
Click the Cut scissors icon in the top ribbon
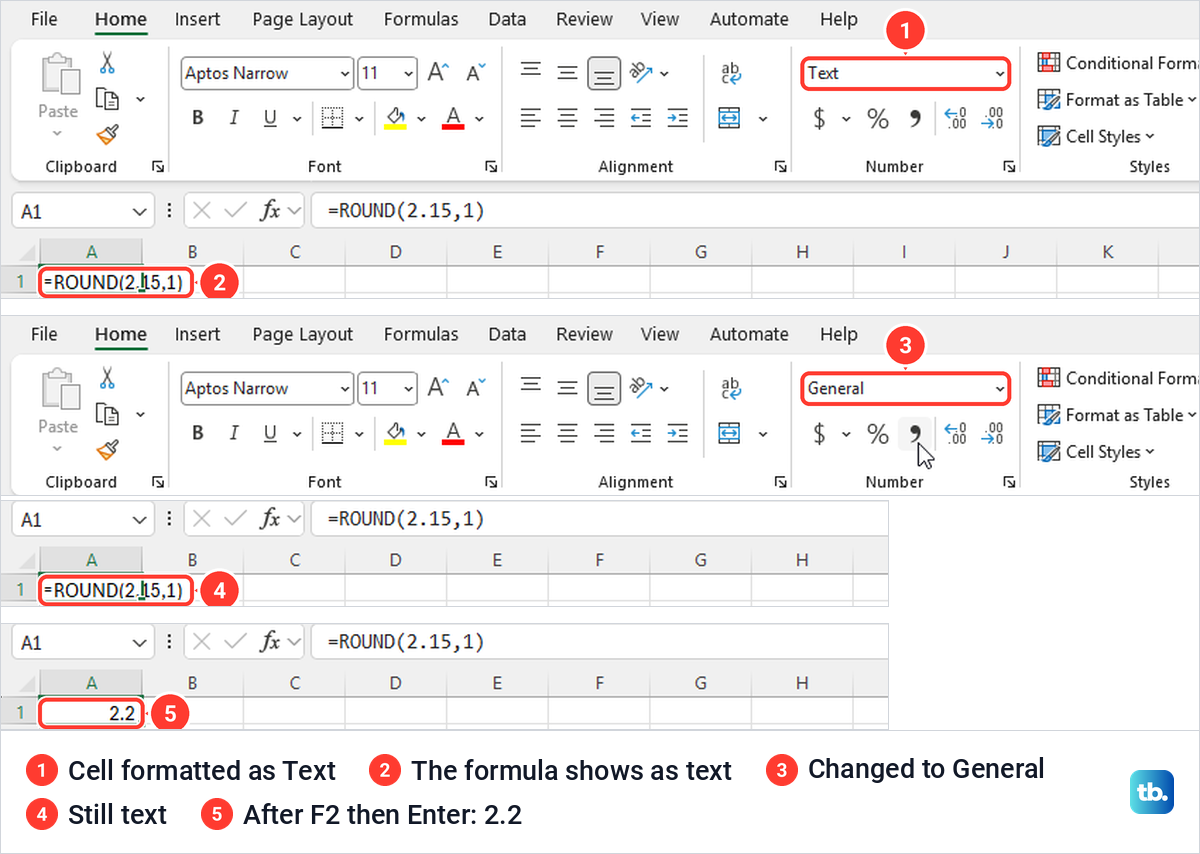pos(107,62)
